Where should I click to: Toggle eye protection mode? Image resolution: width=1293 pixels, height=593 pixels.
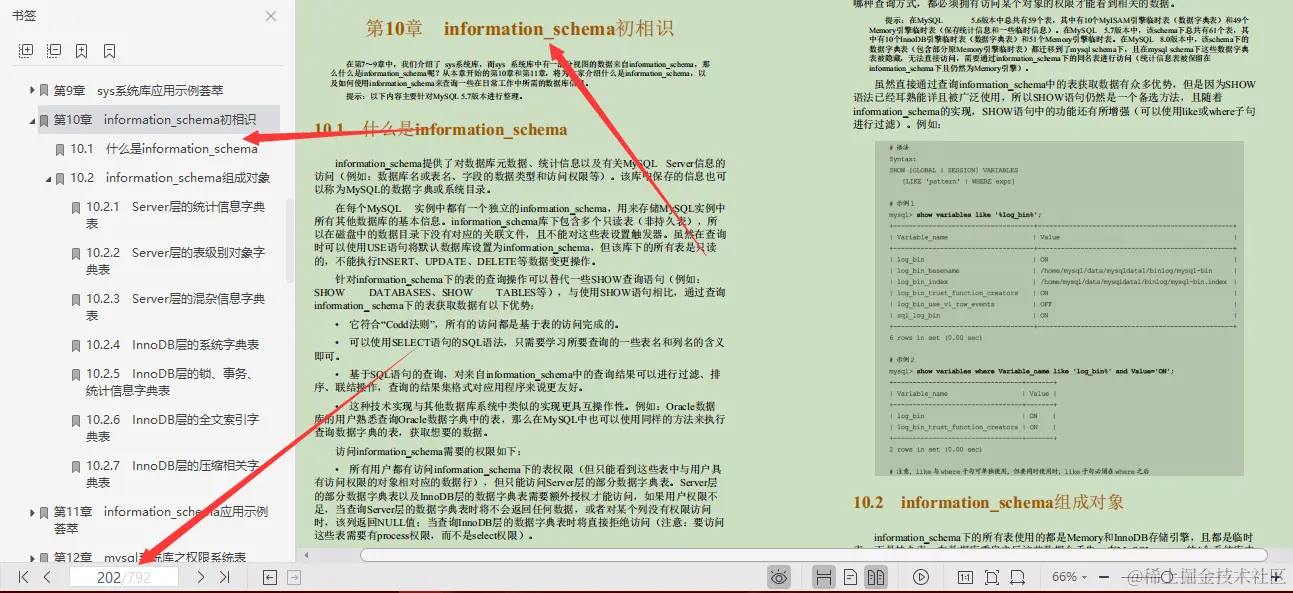click(780, 577)
